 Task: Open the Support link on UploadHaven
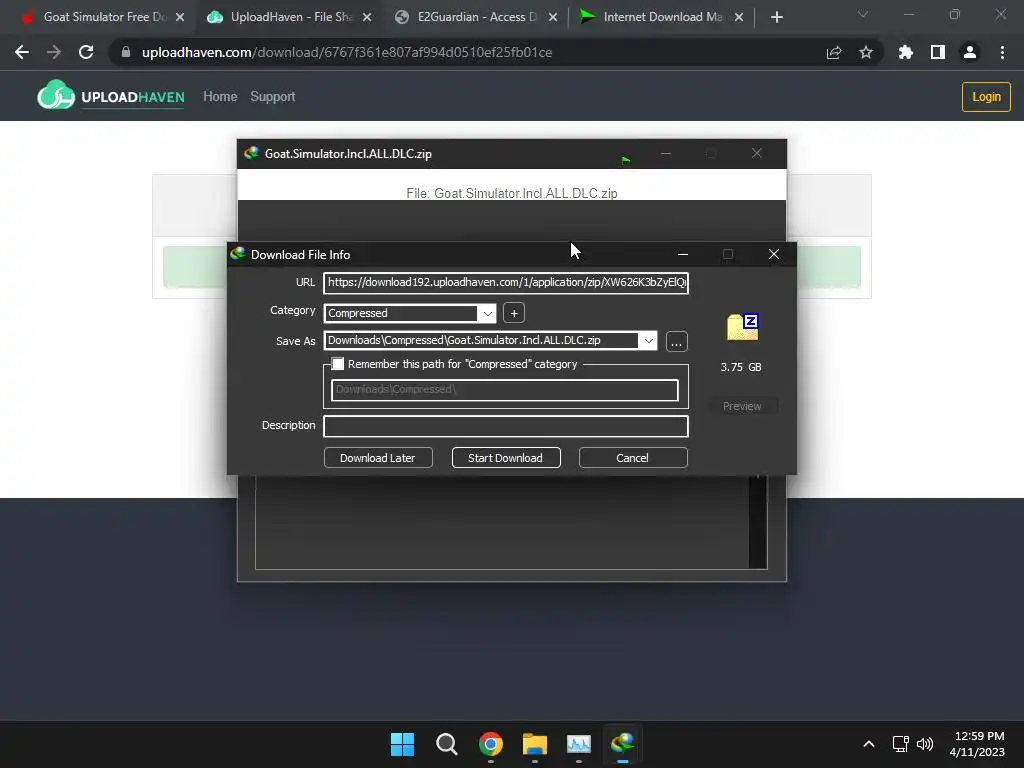(273, 97)
